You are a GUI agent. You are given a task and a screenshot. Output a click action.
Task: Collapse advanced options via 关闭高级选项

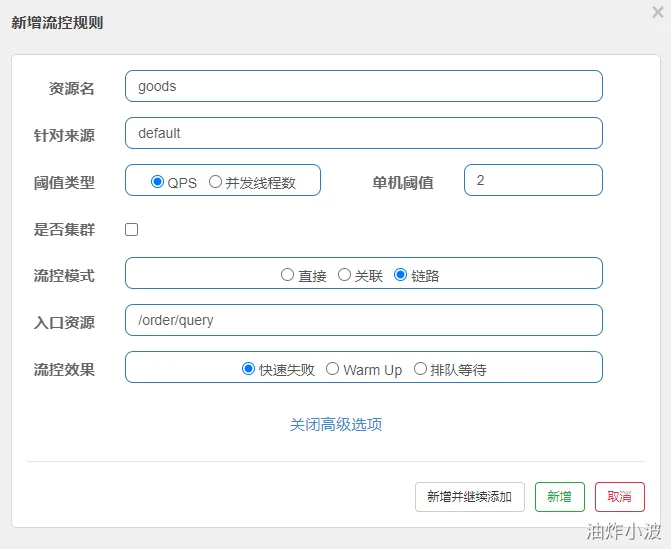coord(336,424)
